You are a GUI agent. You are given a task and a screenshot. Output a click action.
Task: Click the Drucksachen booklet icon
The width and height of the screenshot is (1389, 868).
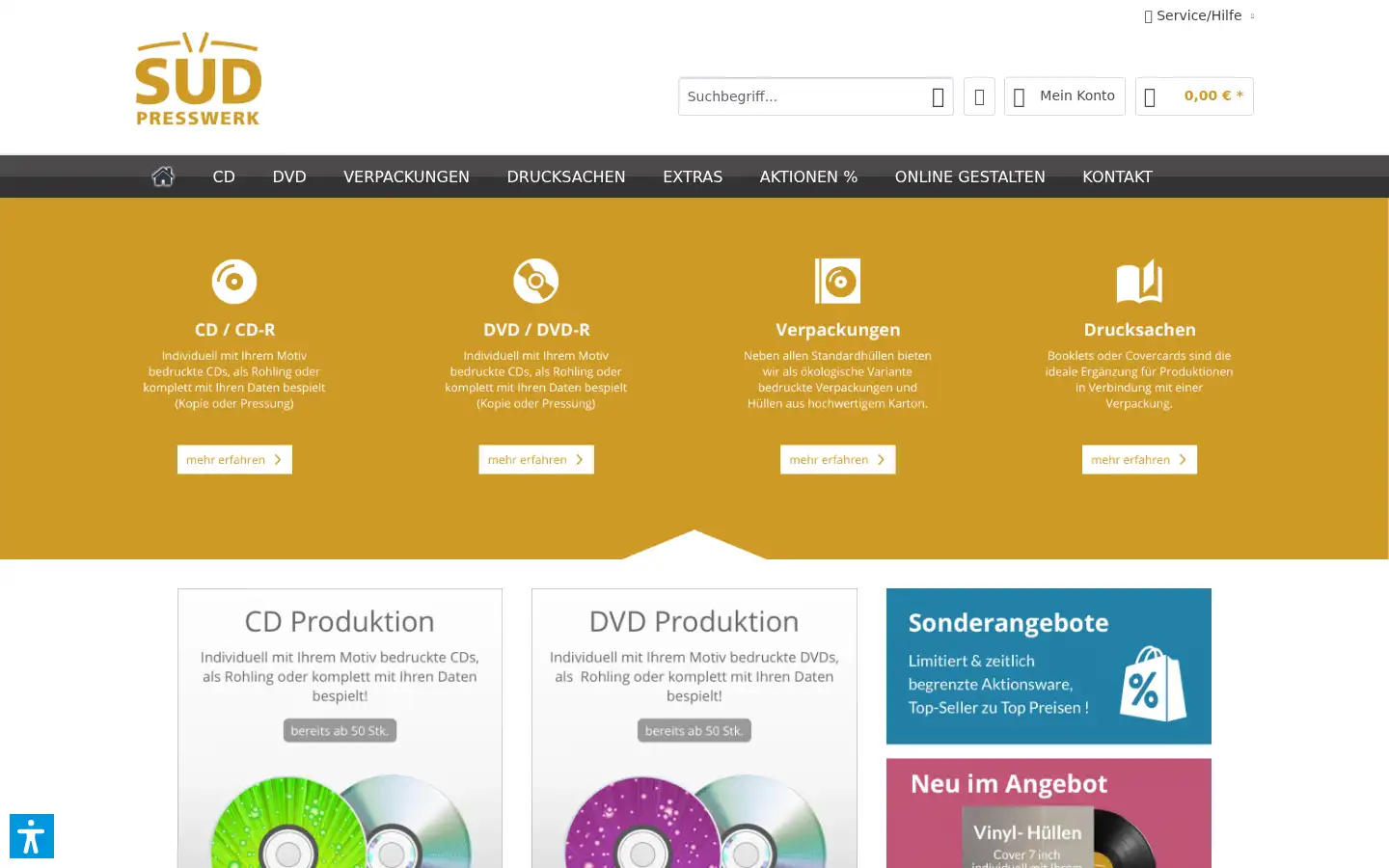[x=1139, y=282]
